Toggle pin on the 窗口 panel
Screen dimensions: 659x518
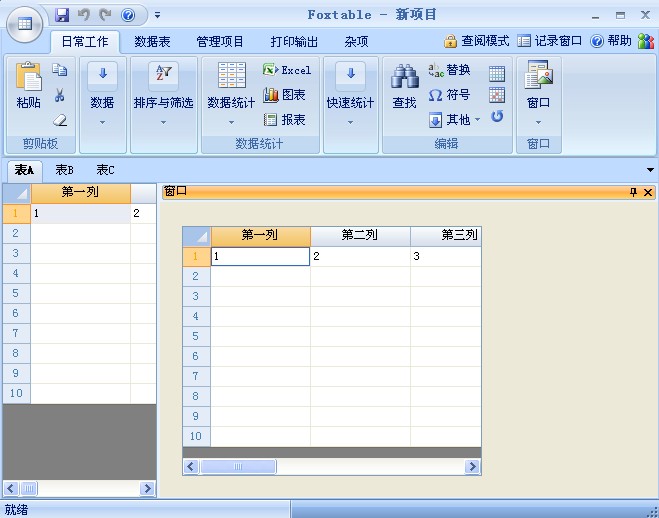pyautogui.click(x=632, y=192)
